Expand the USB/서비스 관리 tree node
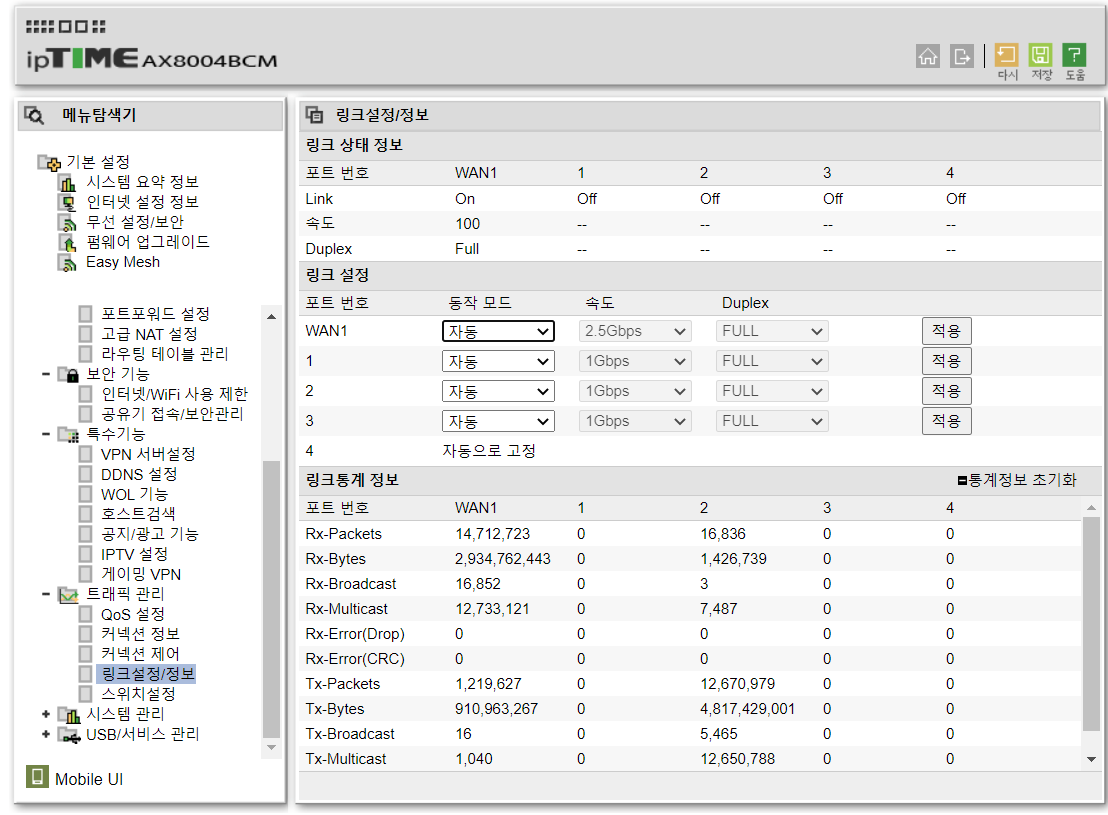This screenshot has width=1108, height=815. tap(46, 735)
